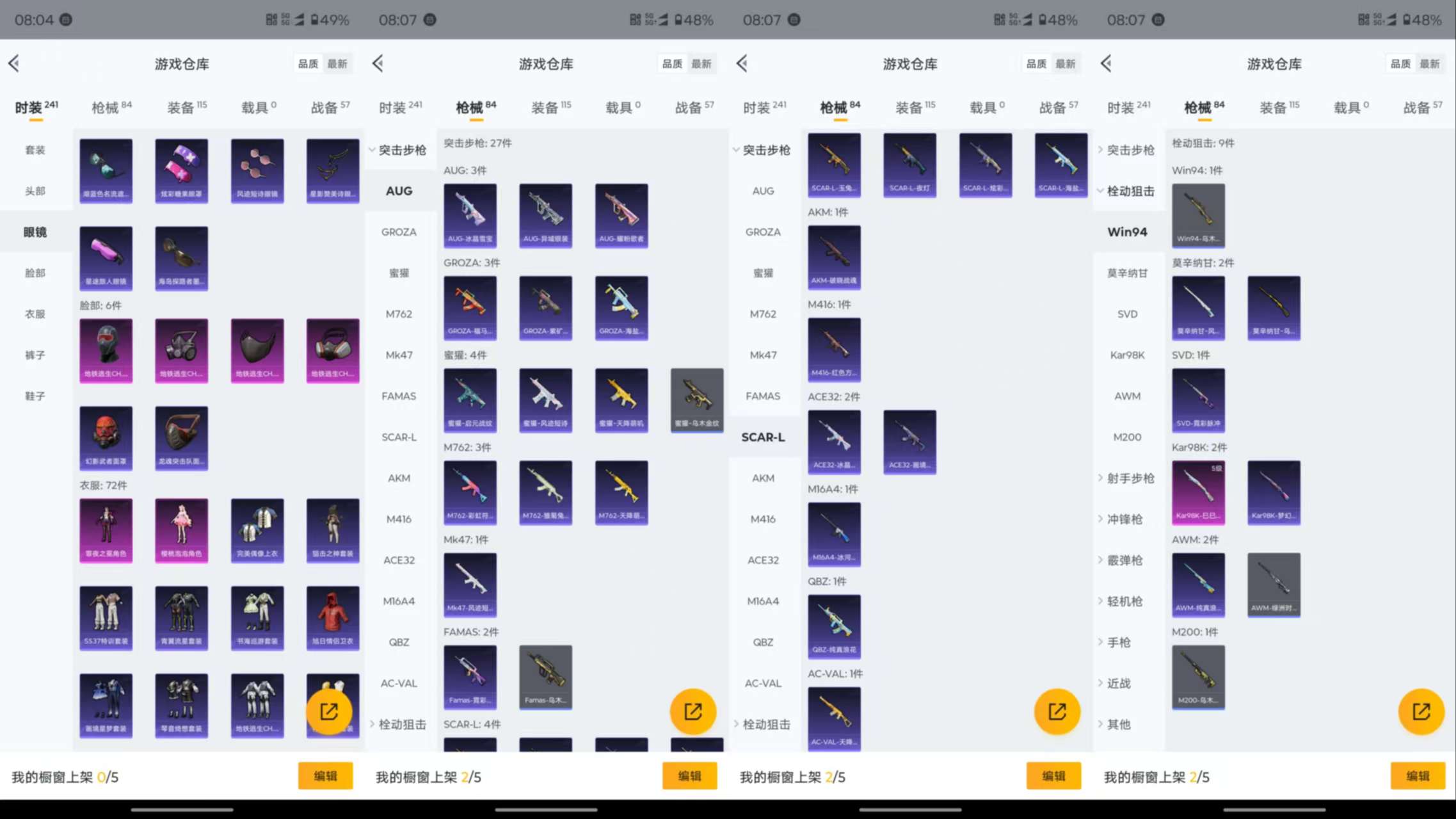Select the red hoodie clothing item icon

click(x=333, y=617)
